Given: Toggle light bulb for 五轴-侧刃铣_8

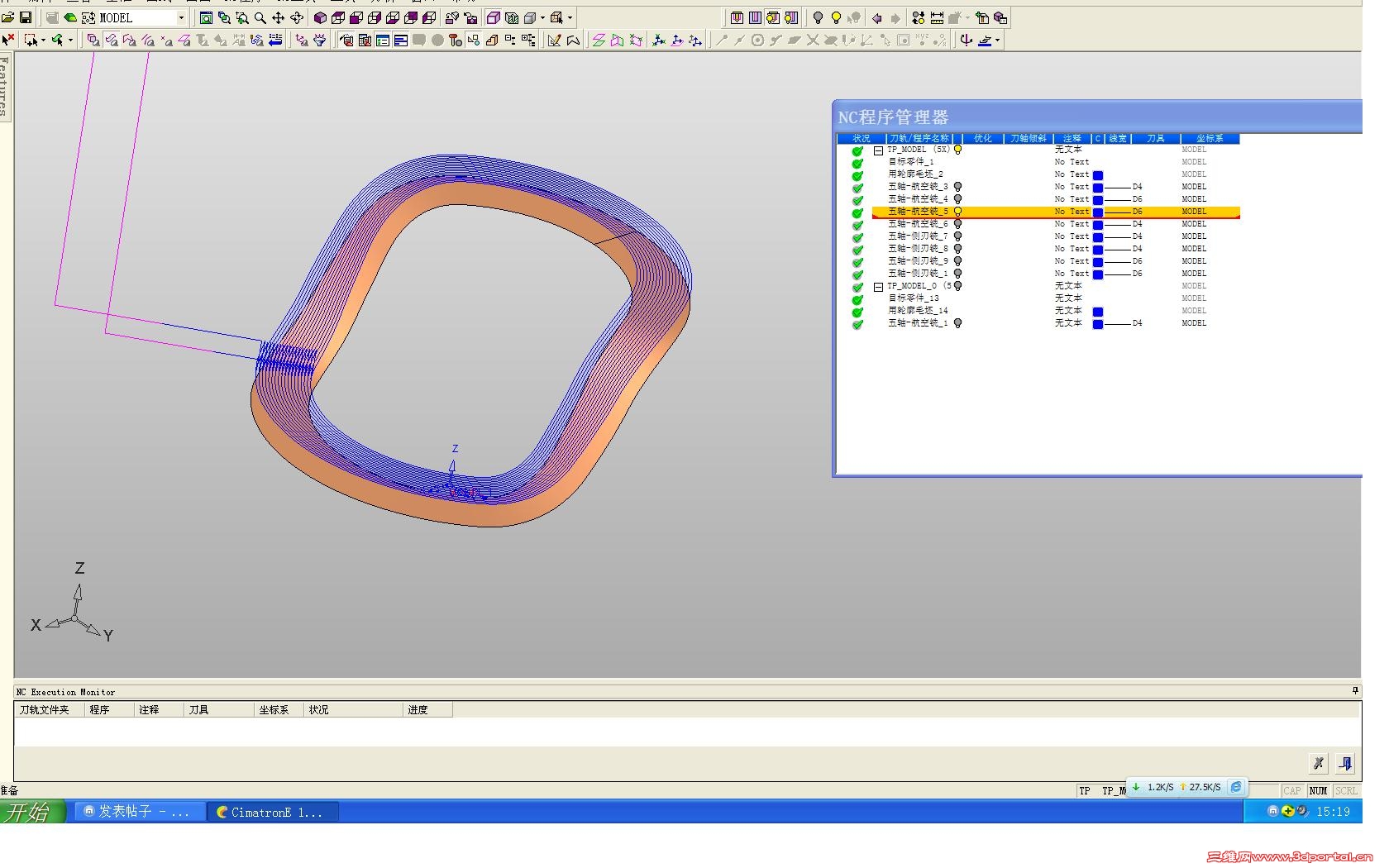Looking at the screenshot, I should [957, 249].
